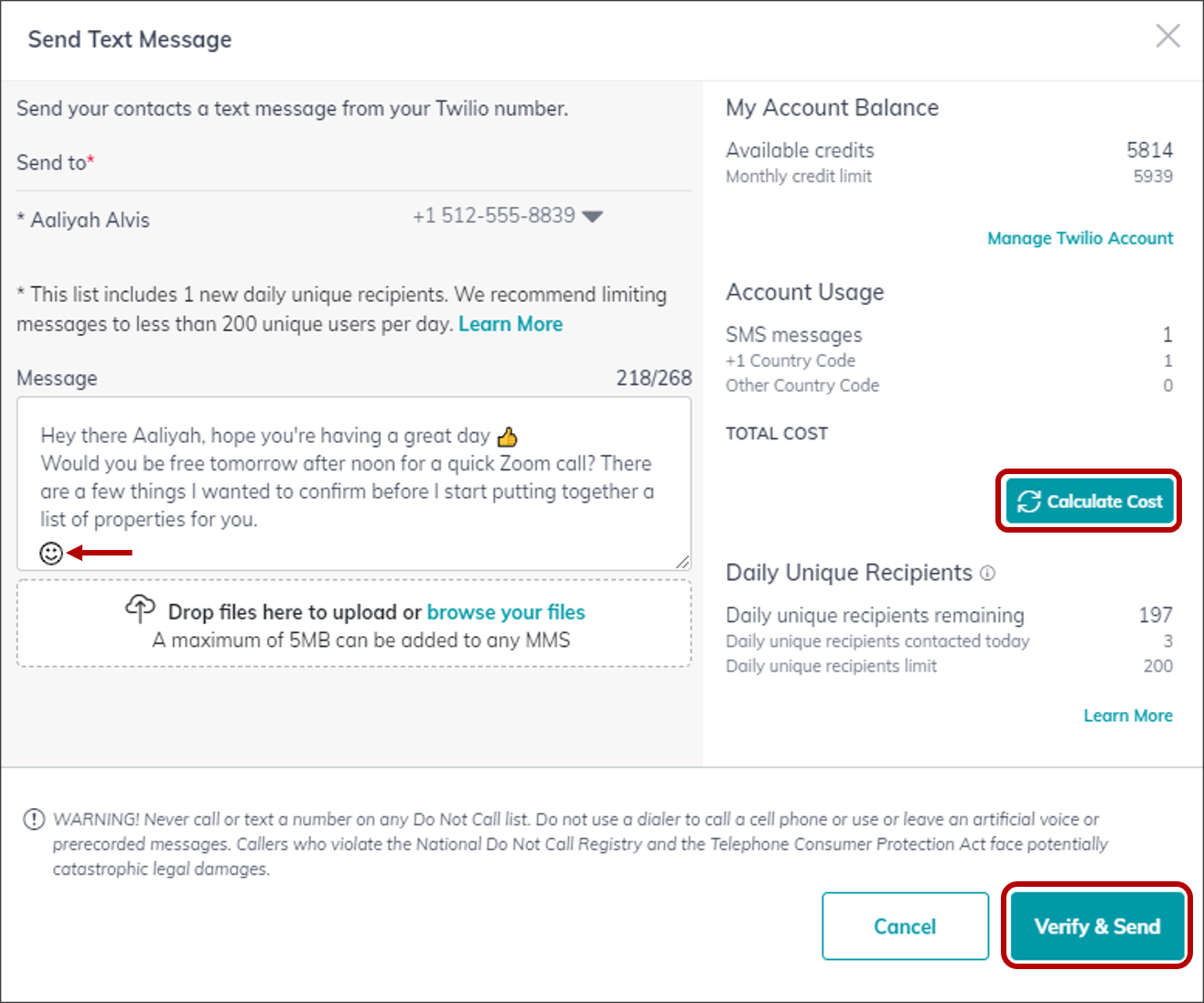1204x1003 pixels.
Task: Click Verify & Send to send the message
Action: pyautogui.click(x=1097, y=926)
